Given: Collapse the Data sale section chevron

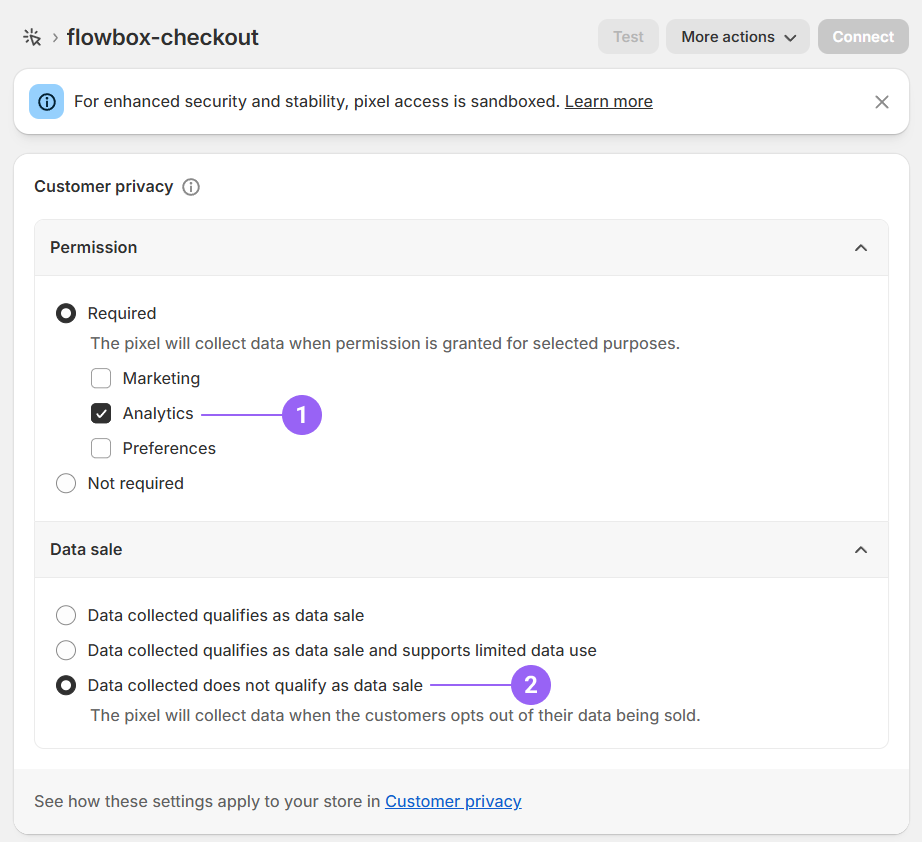Looking at the screenshot, I should click(x=860, y=549).
